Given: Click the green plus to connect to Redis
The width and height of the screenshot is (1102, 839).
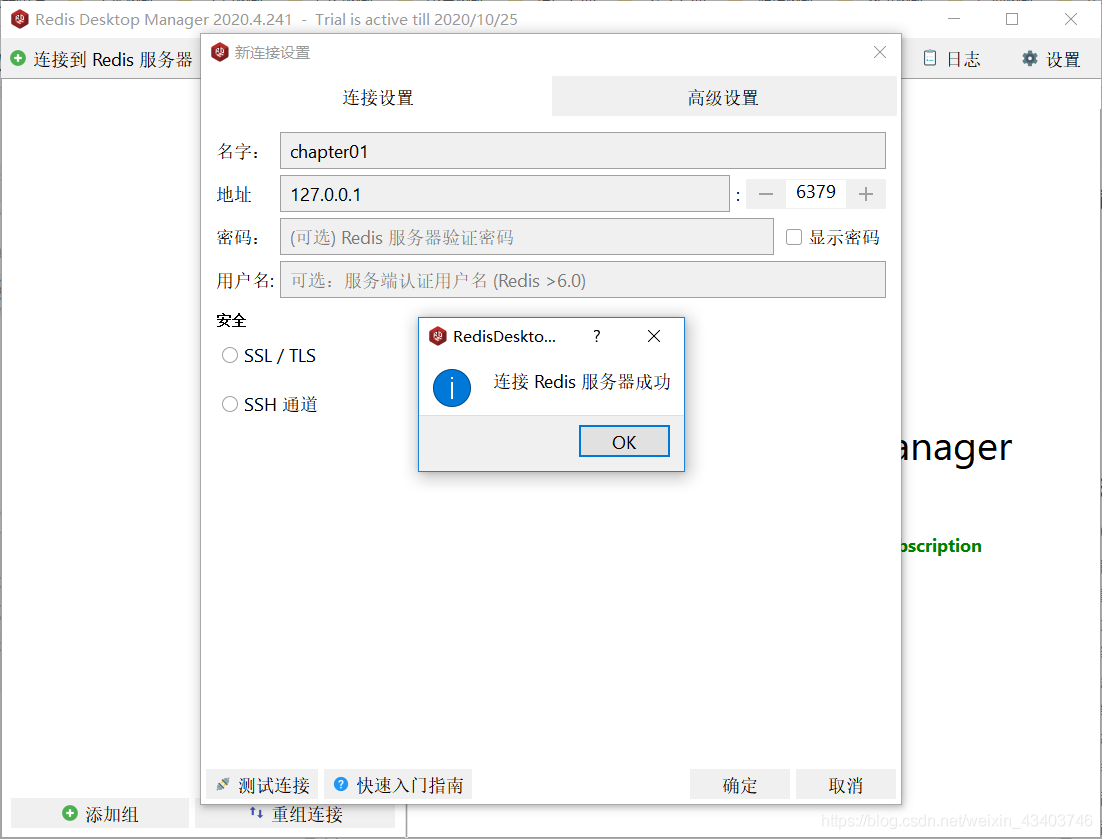Looking at the screenshot, I should pos(18,59).
